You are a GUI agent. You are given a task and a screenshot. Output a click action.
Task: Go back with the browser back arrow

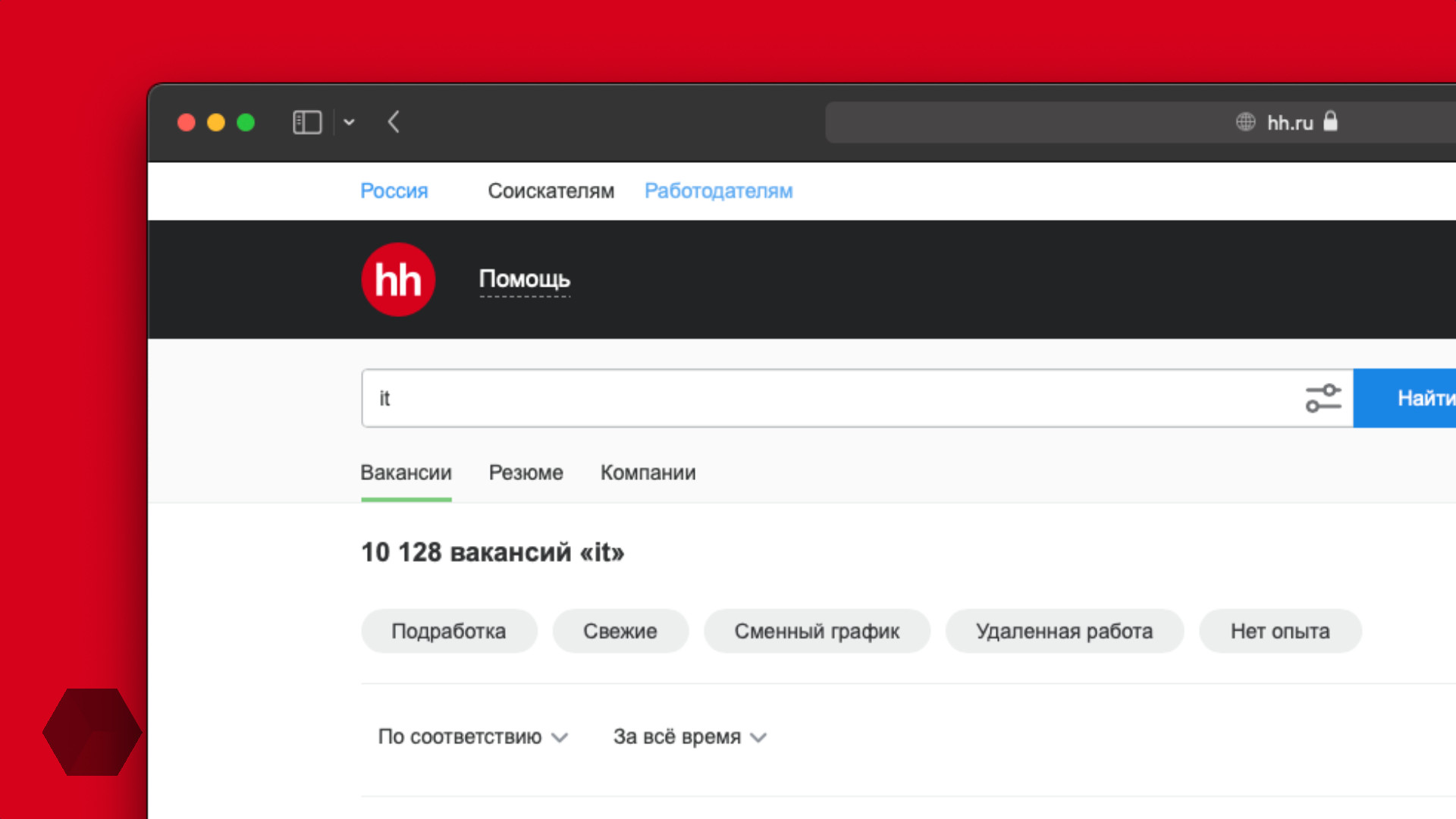394,122
